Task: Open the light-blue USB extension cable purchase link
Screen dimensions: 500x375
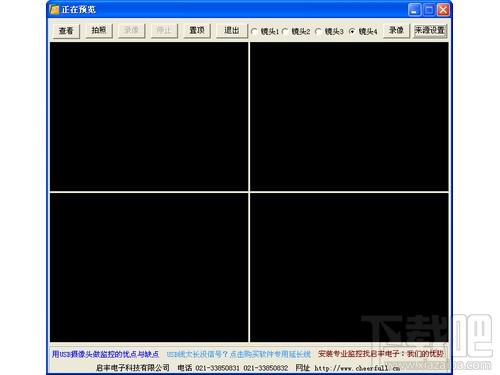Action: (x=239, y=354)
